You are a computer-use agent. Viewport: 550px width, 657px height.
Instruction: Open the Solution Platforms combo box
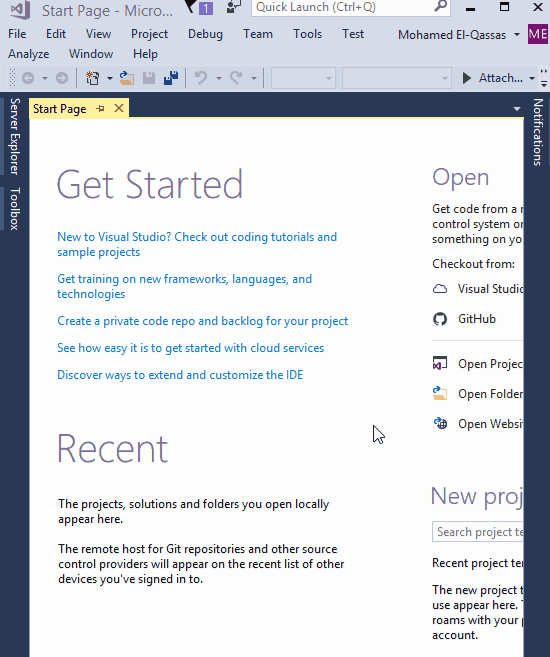397,78
